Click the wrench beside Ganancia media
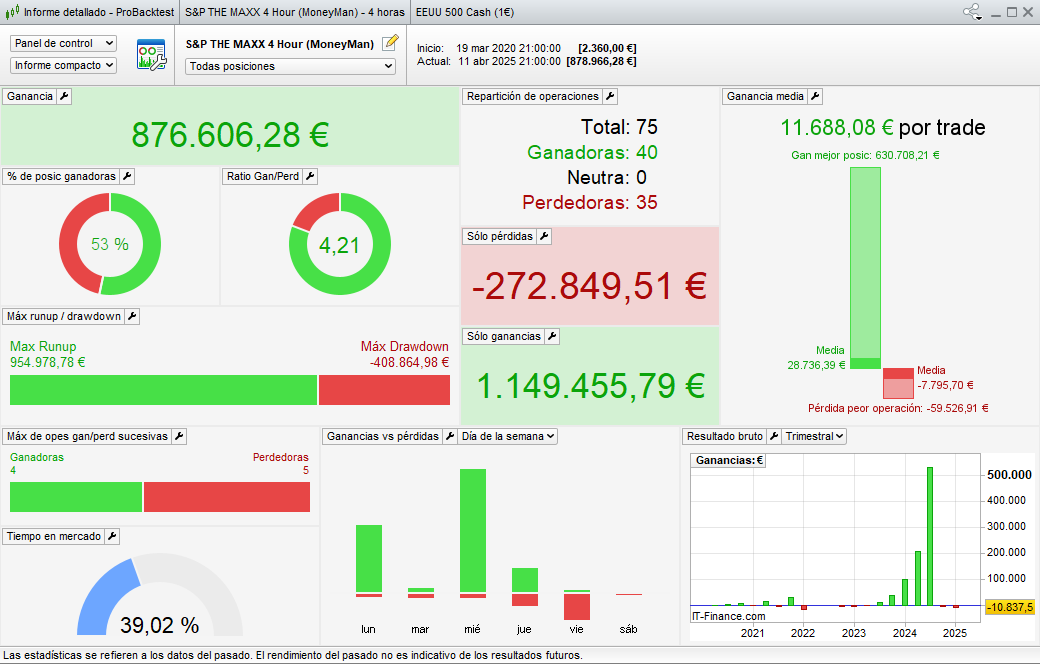The image size is (1040, 664). pyautogui.click(x=815, y=96)
